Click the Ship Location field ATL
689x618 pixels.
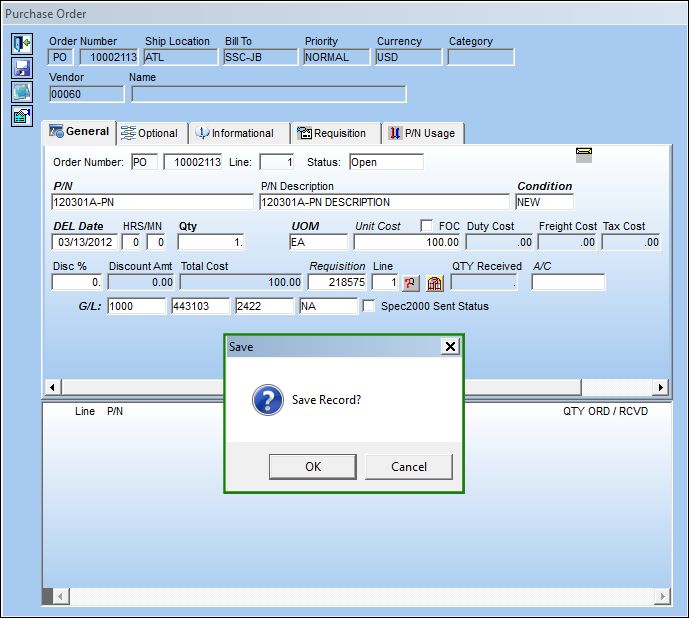pos(181,57)
